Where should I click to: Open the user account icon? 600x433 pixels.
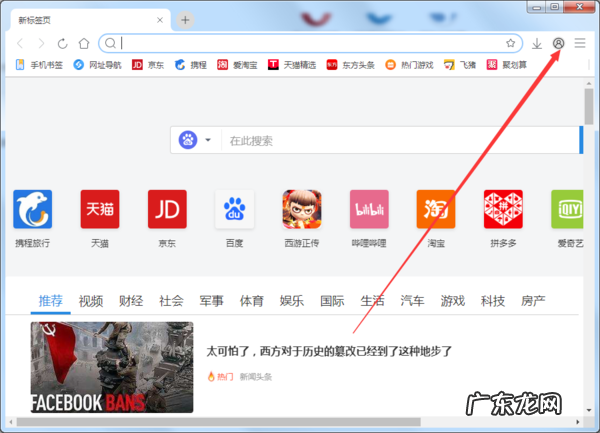(x=558, y=43)
